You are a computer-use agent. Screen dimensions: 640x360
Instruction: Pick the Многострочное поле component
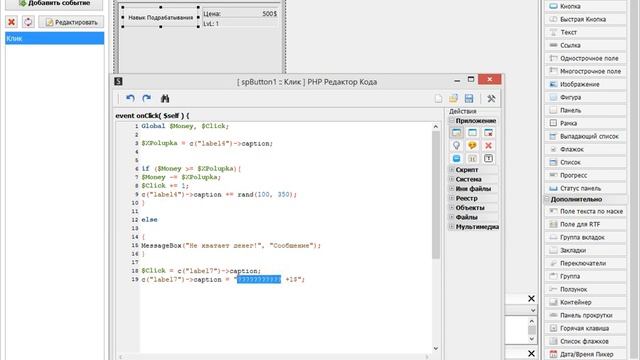click(585, 71)
